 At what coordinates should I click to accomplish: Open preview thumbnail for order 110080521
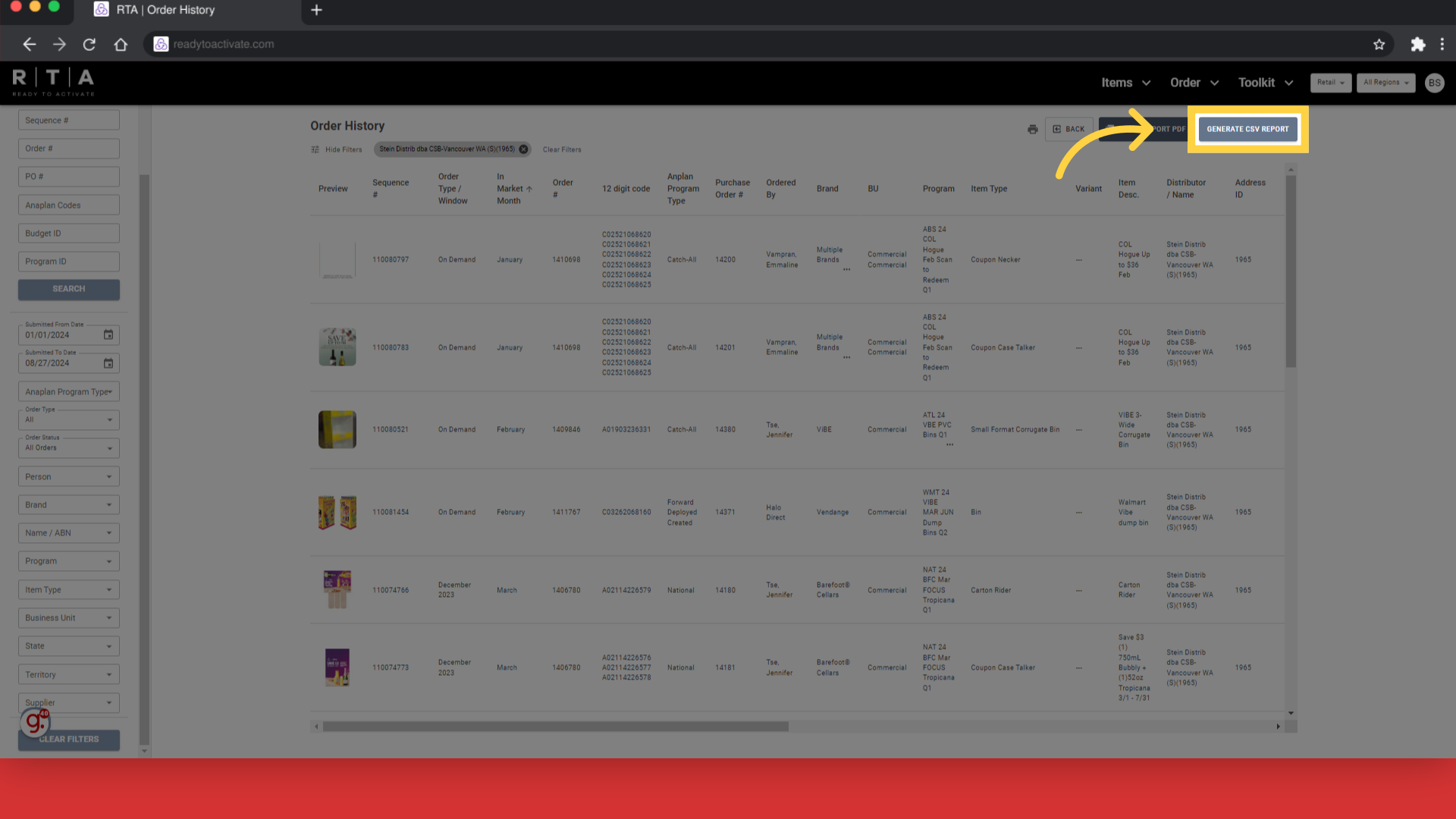(x=337, y=429)
